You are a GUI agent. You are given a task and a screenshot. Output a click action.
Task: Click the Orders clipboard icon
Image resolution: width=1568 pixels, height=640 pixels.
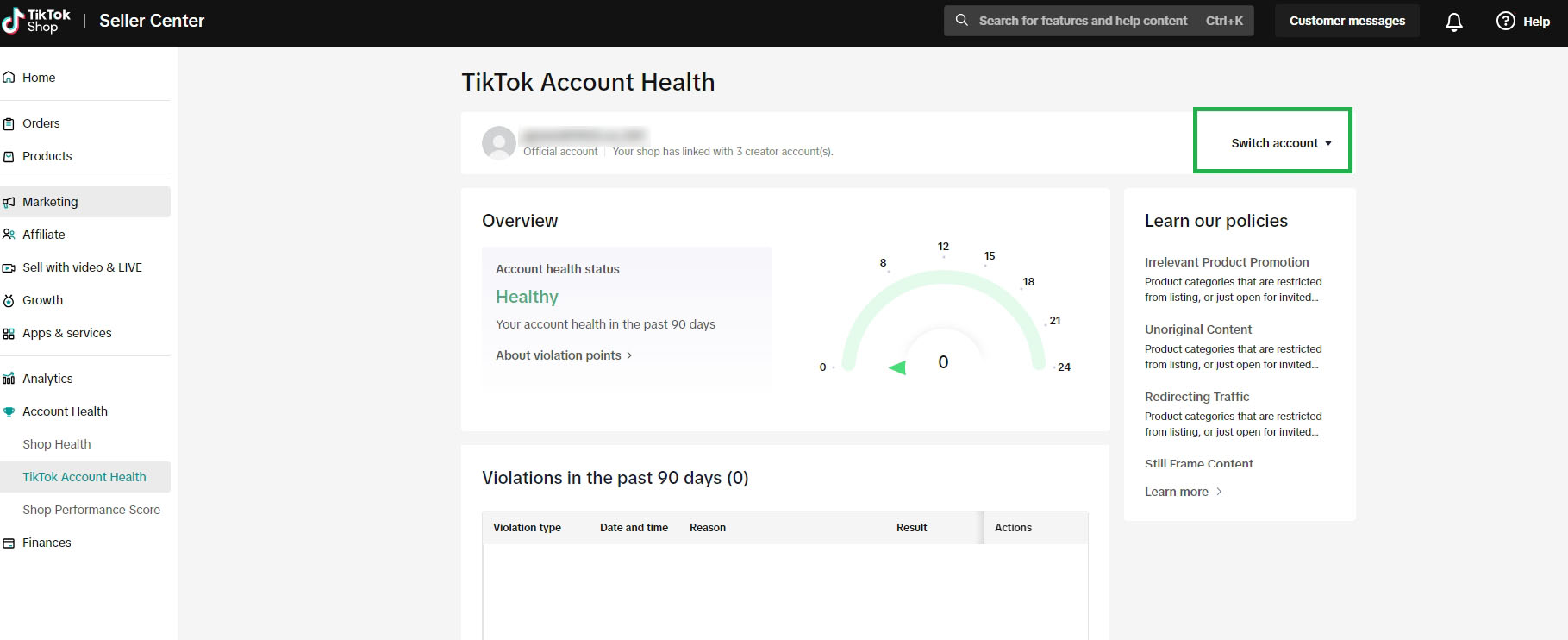9,123
